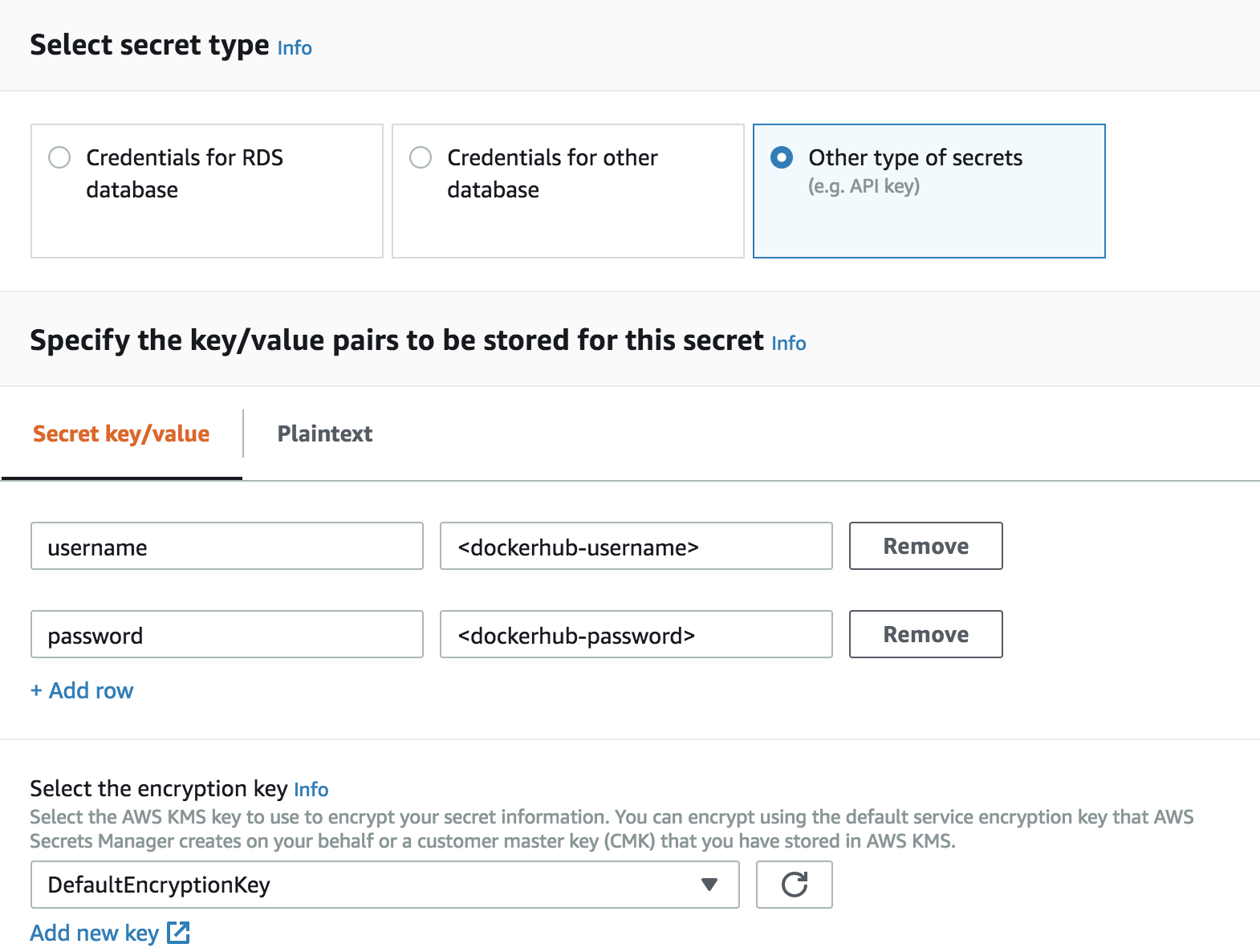Viewport: 1260px width, 952px height.
Task: Select Credentials for RDS database radio
Action: [x=60, y=157]
